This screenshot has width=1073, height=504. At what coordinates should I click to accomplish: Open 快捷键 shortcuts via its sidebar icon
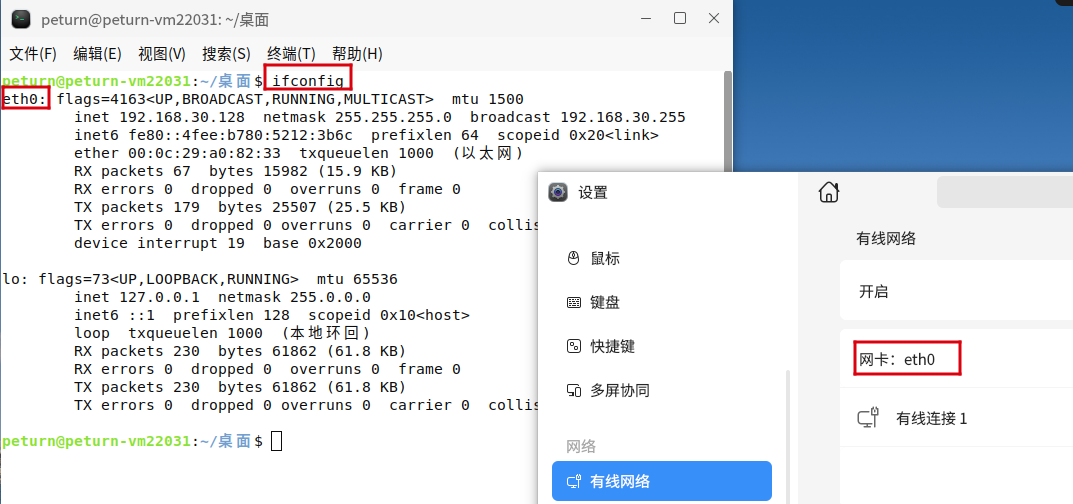pyautogui.click(x=574, y=346)
